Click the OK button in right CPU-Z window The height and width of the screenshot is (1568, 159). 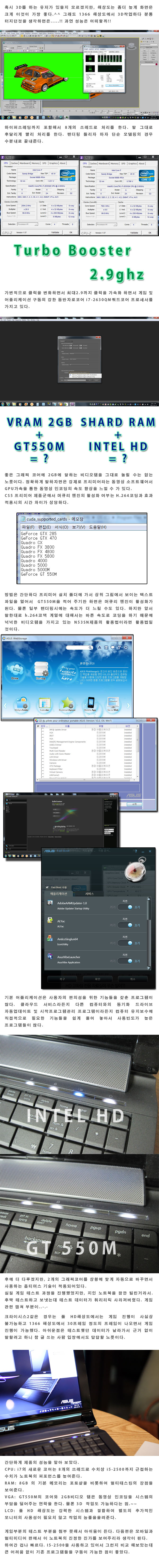(x=150, y=232)
